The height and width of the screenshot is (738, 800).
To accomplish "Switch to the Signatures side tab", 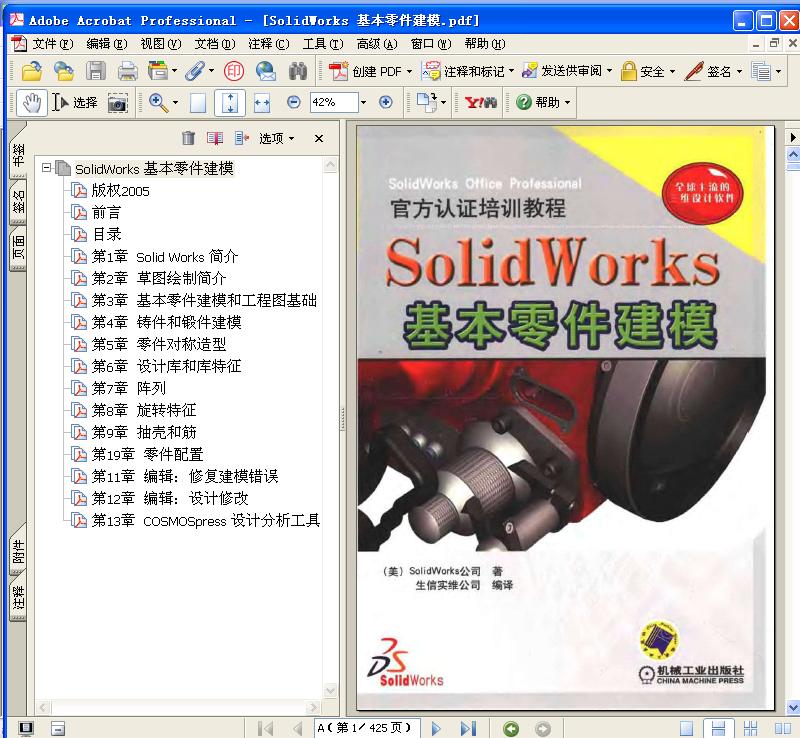I will tap(18, 202).
